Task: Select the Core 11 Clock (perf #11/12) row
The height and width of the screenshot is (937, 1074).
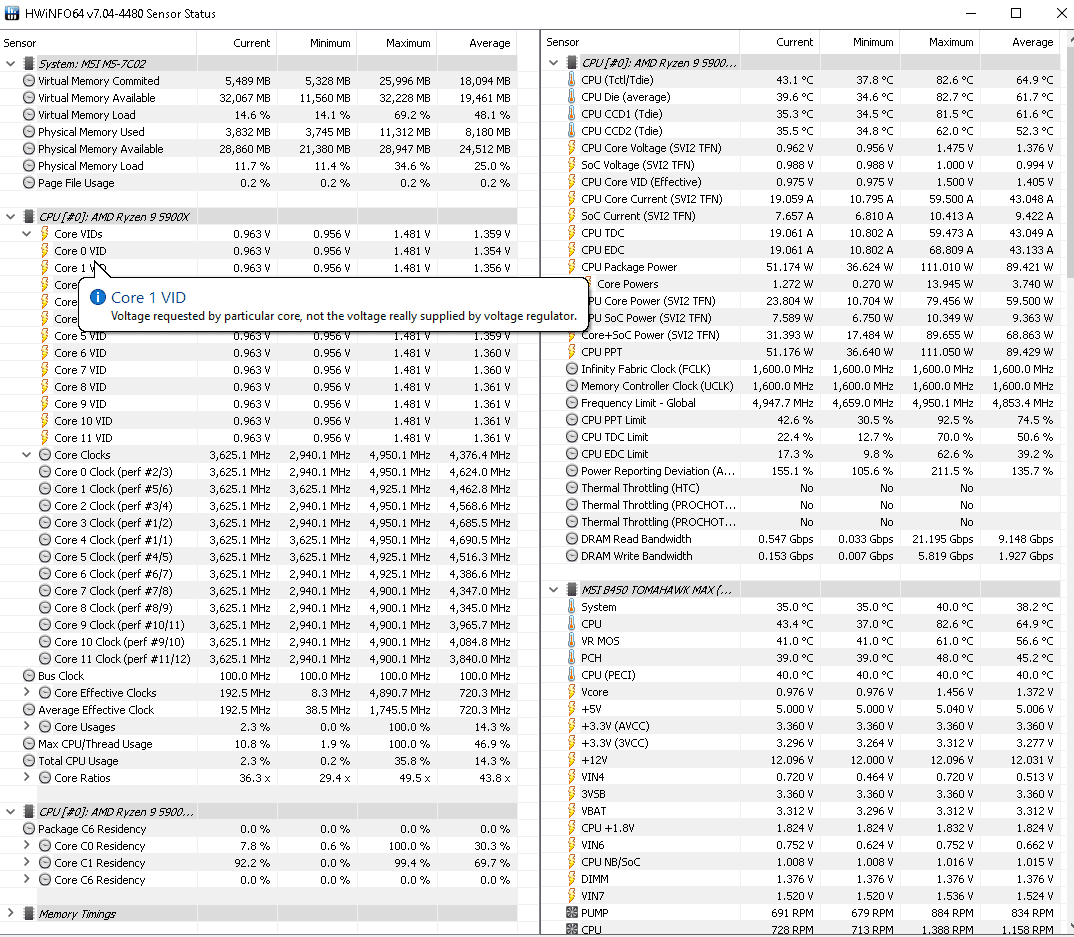Action: pos(258,659)
